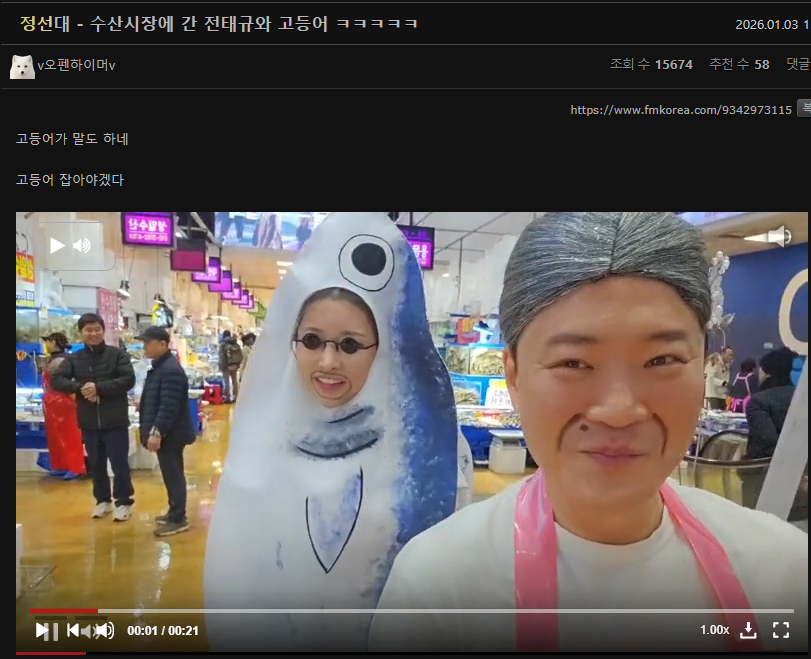This screenshot has height=659, width=811.
Task: Click the video progress seek bar
Action: pos(400,611)
